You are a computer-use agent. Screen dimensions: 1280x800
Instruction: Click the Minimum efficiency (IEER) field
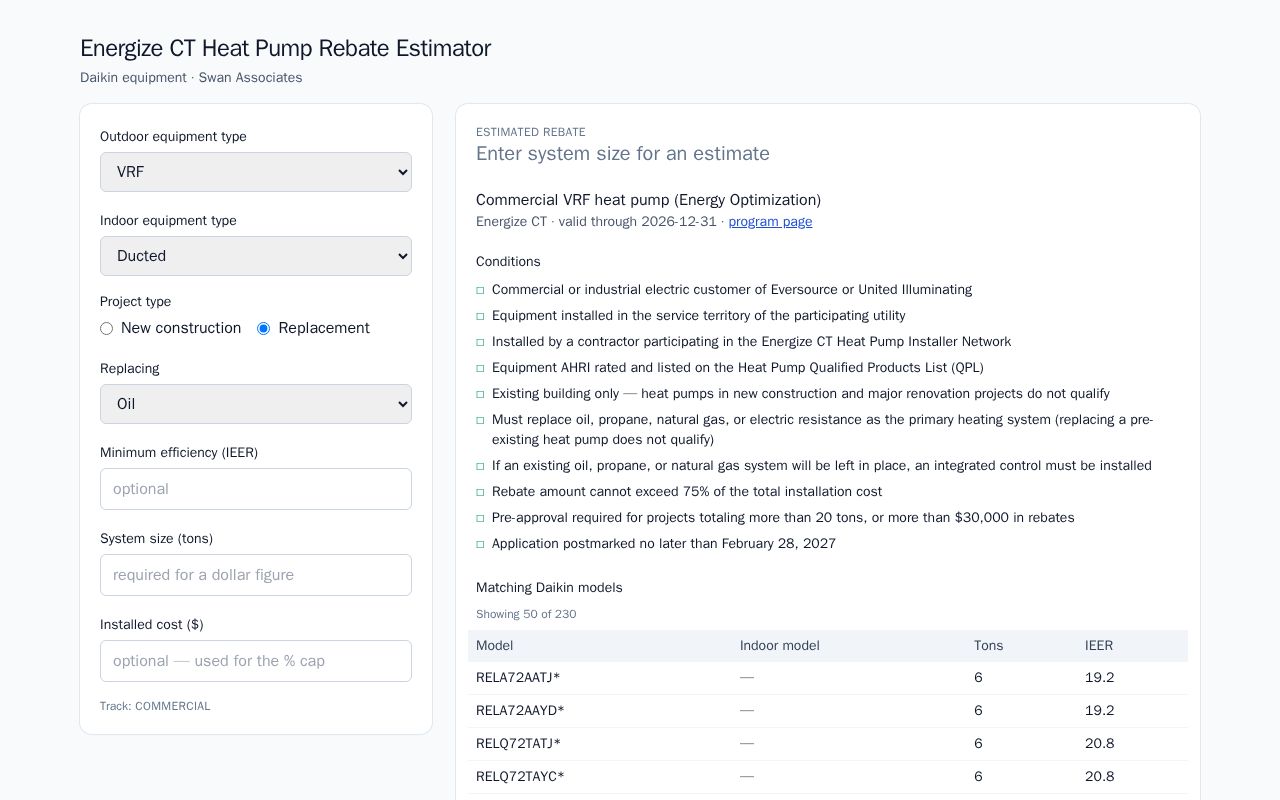[256, 489]
